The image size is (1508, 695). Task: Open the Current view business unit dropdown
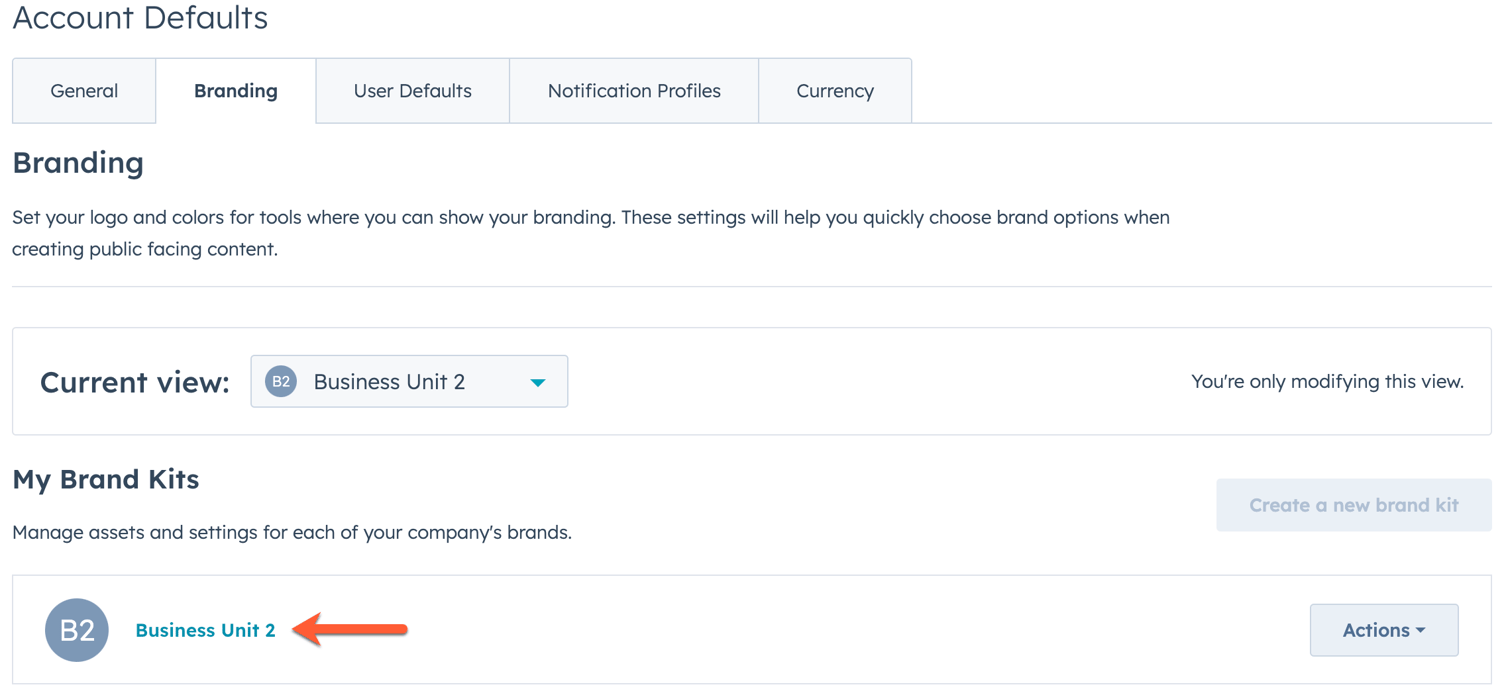pos(409,381)
